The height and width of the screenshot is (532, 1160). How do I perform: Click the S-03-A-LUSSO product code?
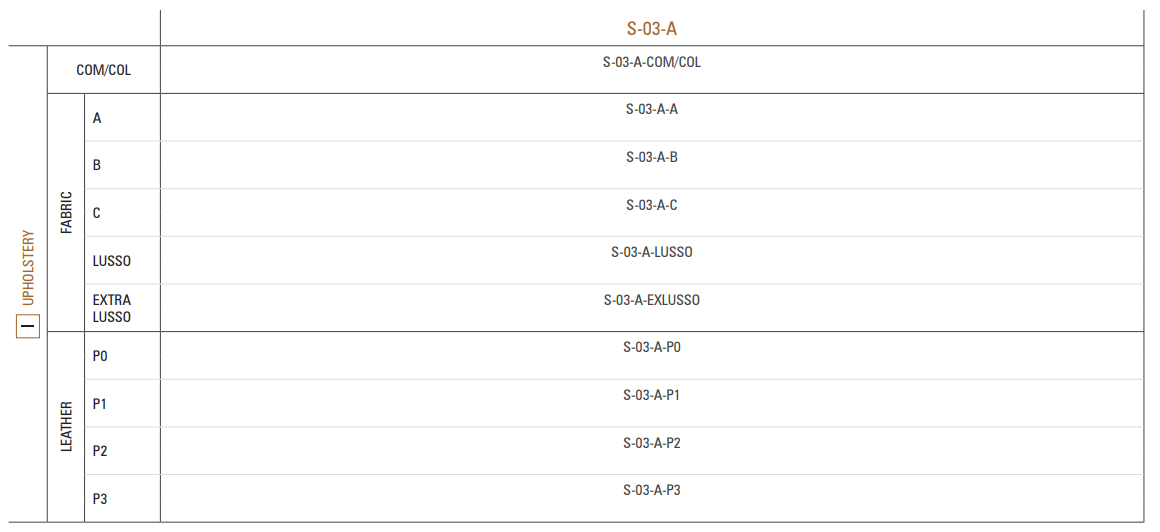651,252
